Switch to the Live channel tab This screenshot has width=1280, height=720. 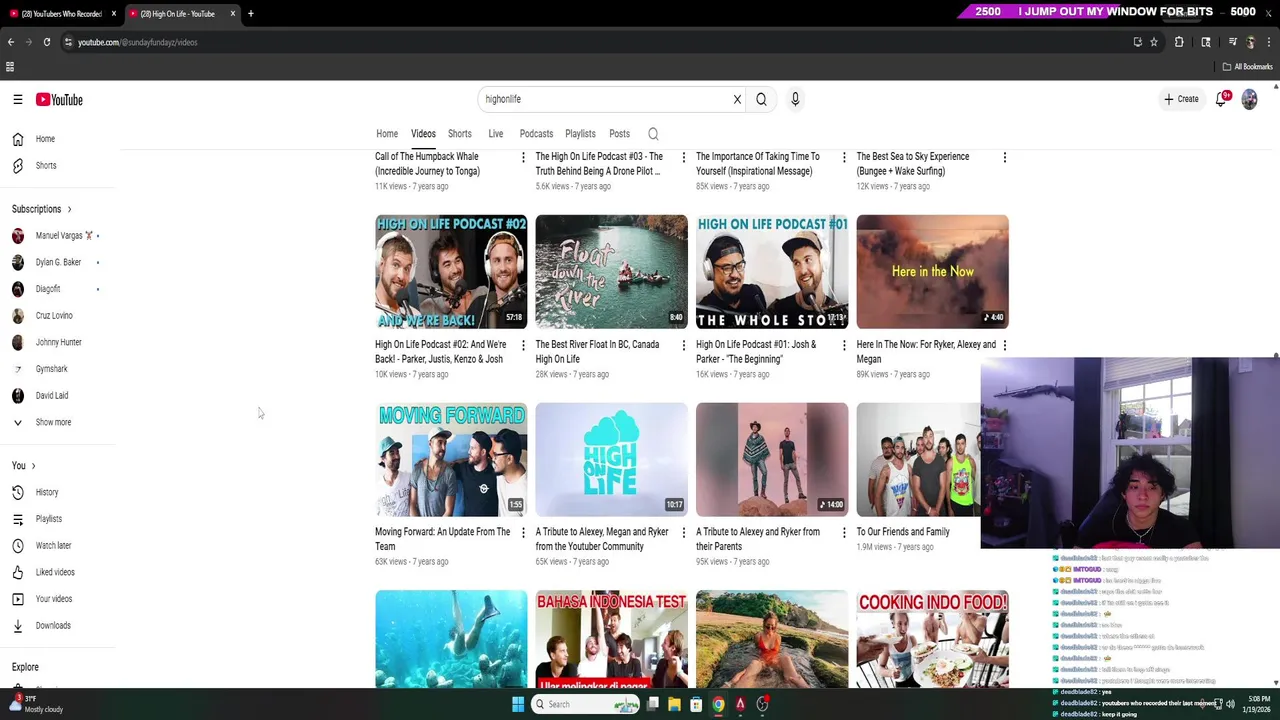tap(496, 134)
